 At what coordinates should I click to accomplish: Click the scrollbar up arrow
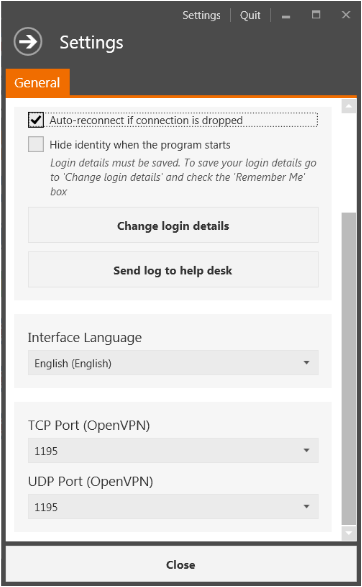pyautogui.click(x=349, y=106)
